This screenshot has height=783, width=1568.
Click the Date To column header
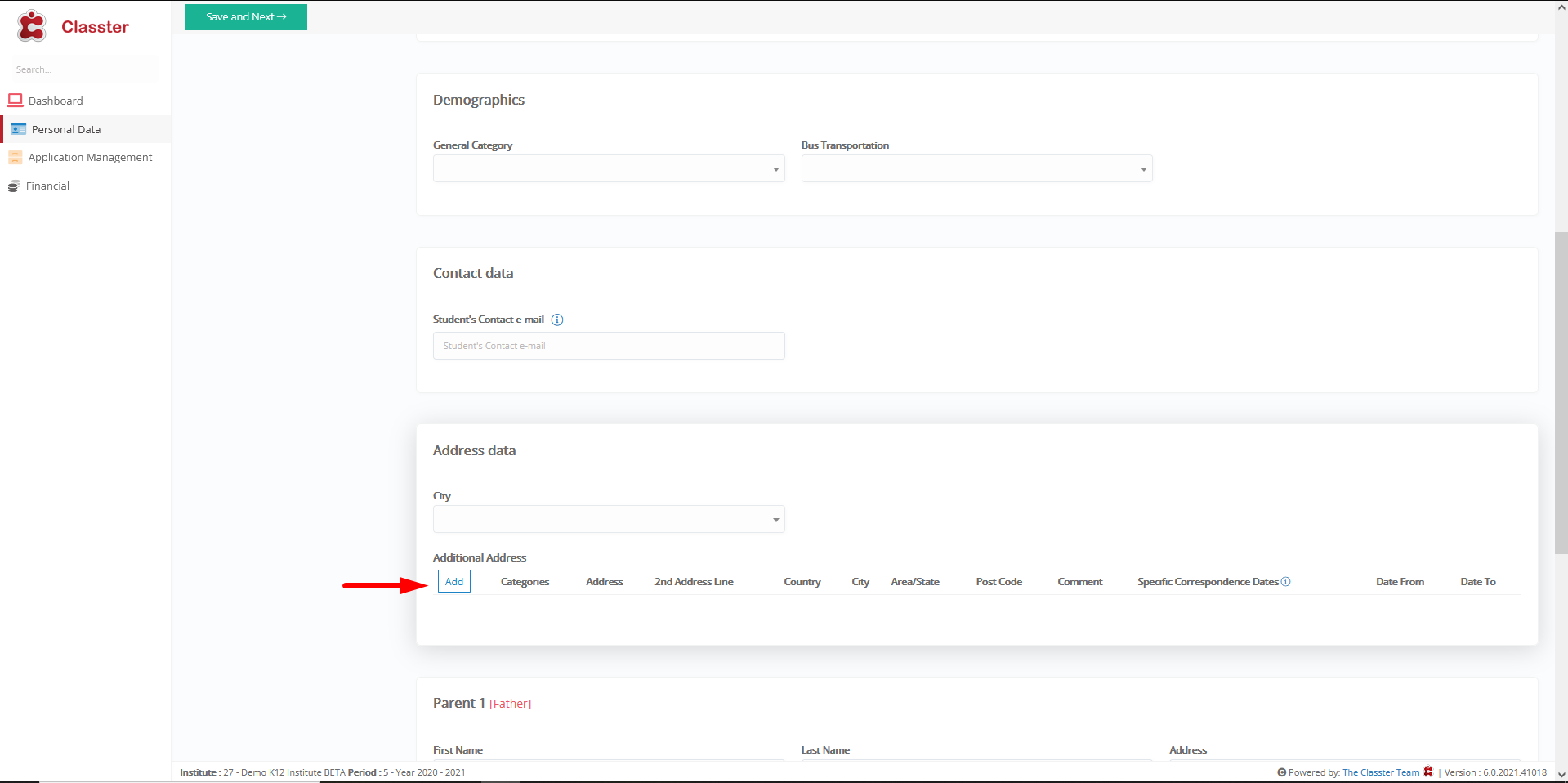(x=1478, y=582)
